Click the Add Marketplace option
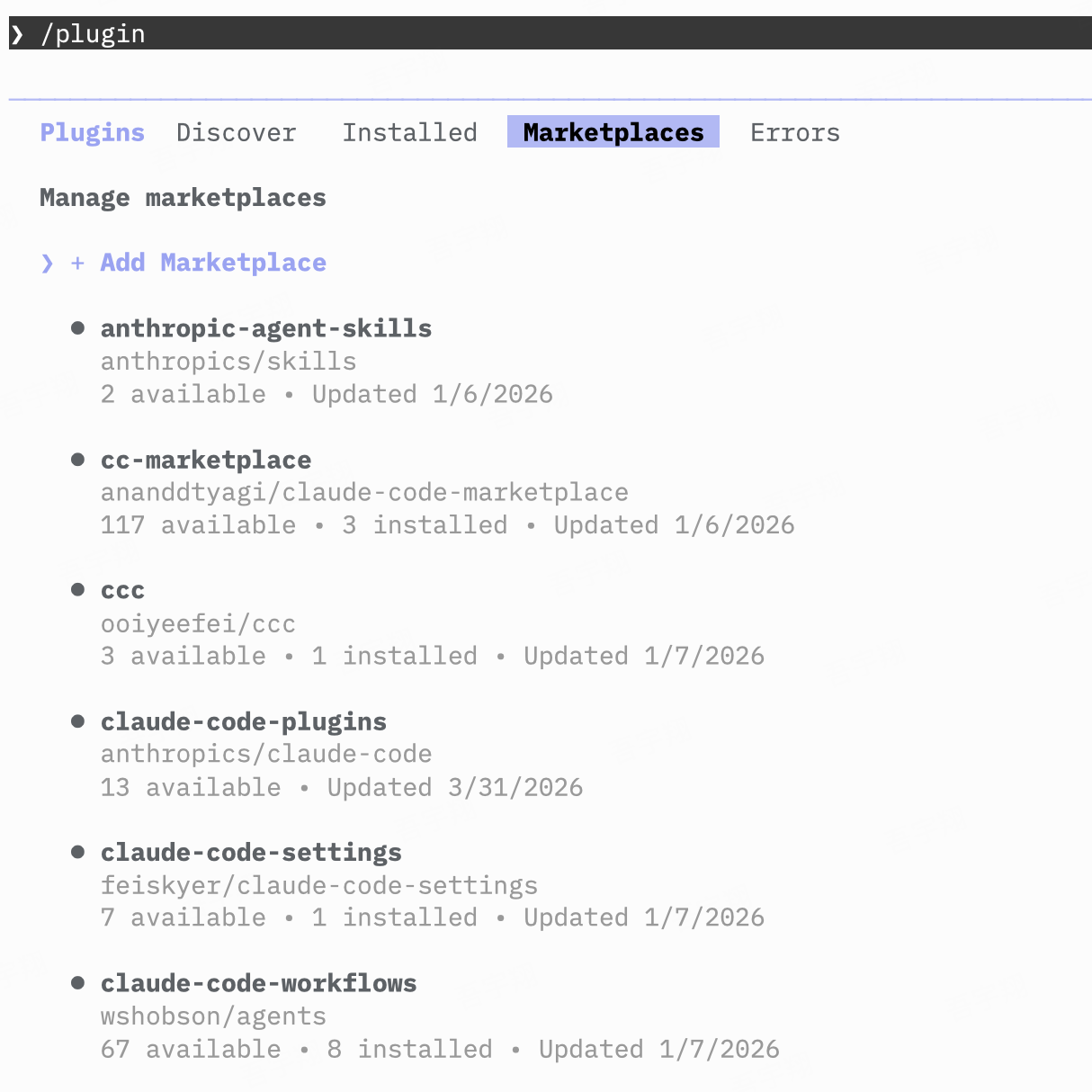The height and width of the screenshot is (1092, 1092). pos(212,263)
